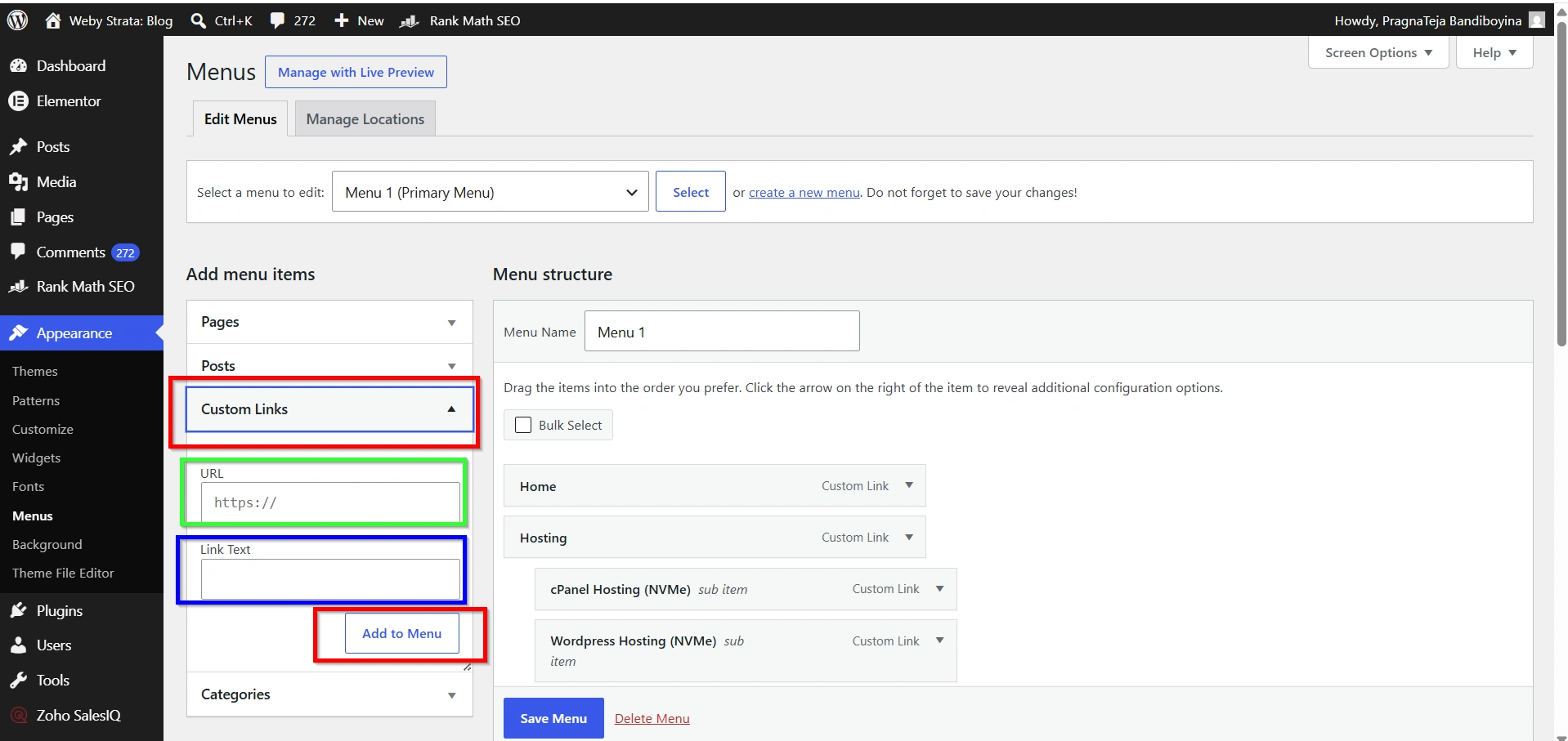1568x741 pixels.
Task: Click the Select button
Action: point(691,192)
